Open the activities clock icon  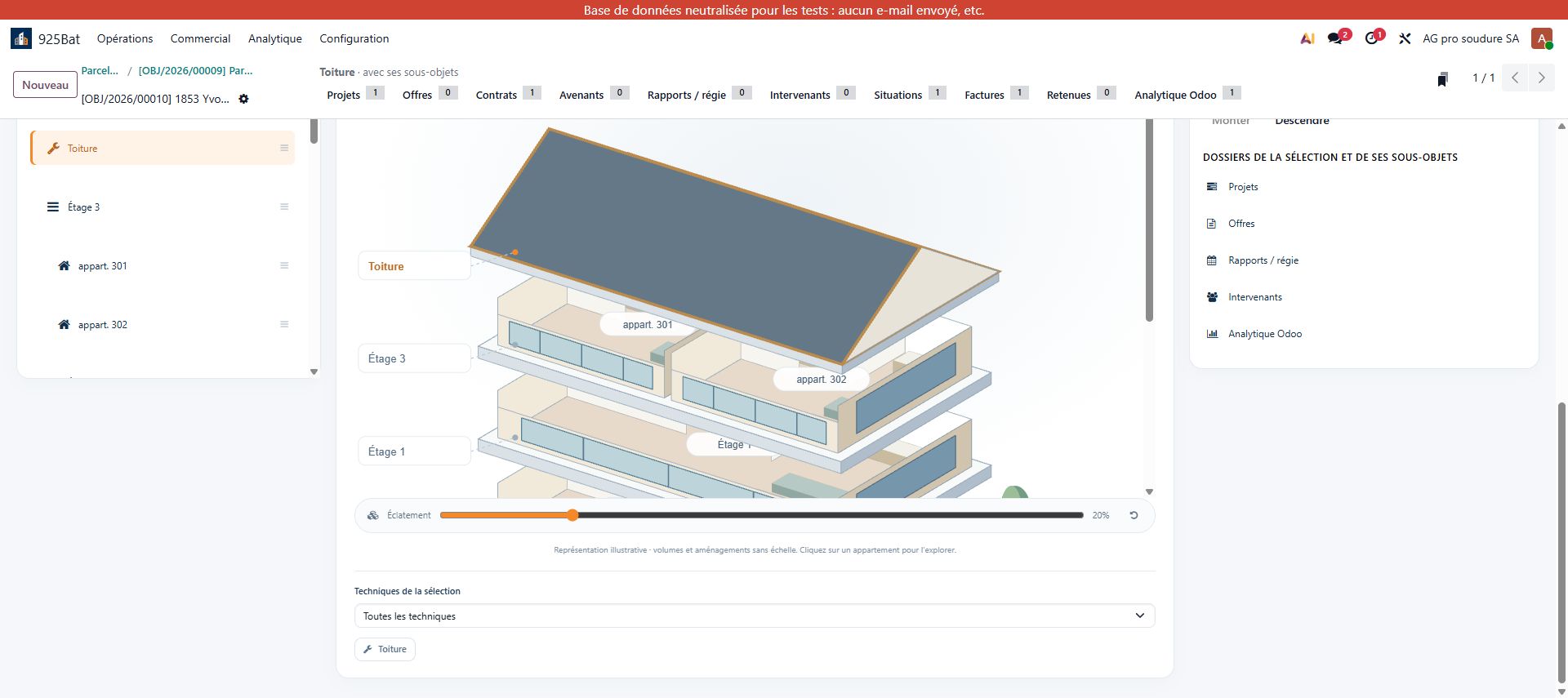(1371, 38)
